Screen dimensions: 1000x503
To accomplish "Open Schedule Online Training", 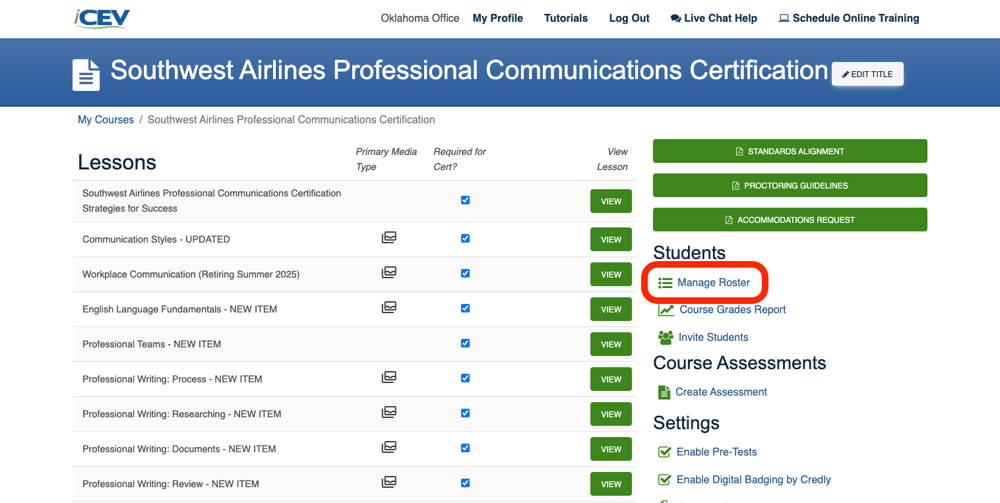I will click(849, 18).
